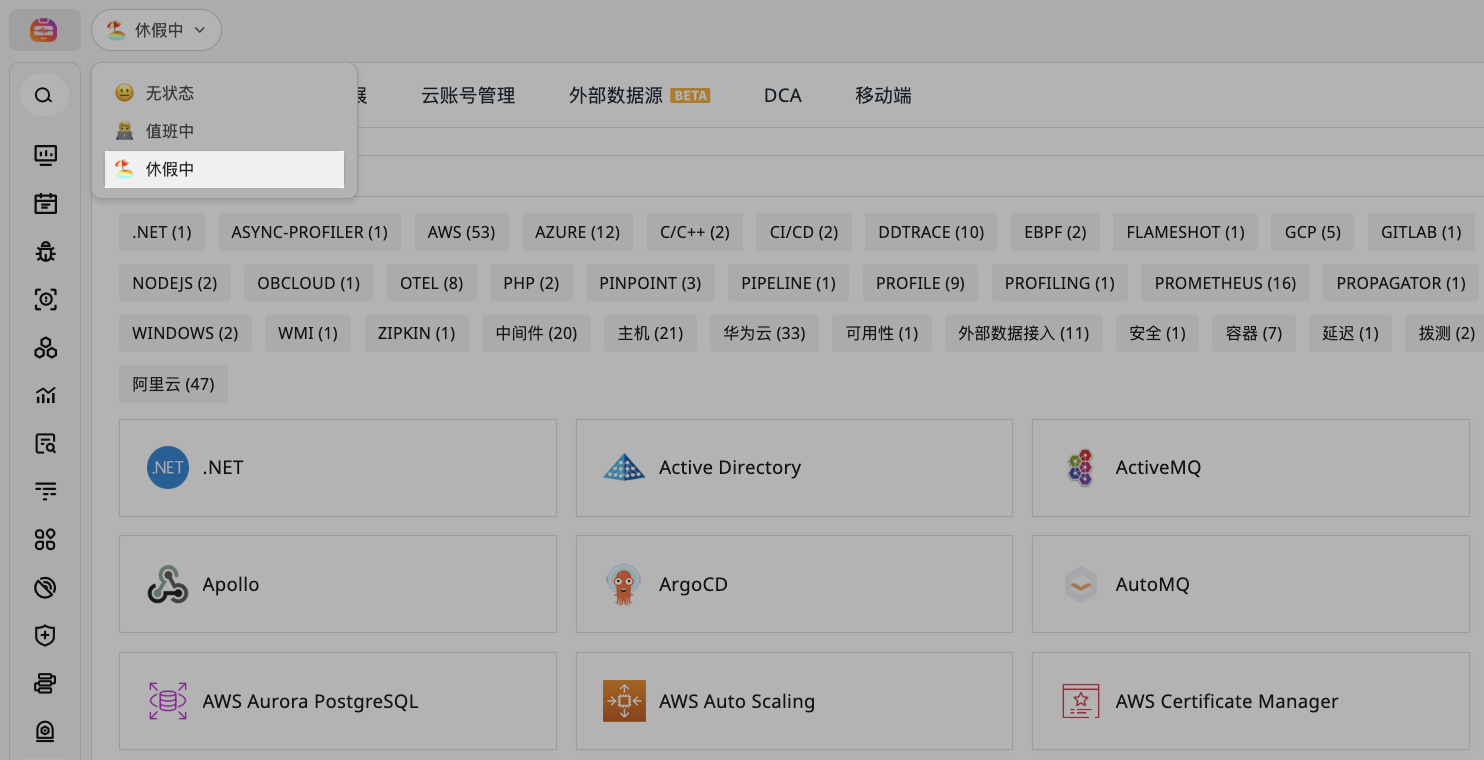
Task: Collapse the 休假中 status dropdown at the top
Action: tap(156, 30)
